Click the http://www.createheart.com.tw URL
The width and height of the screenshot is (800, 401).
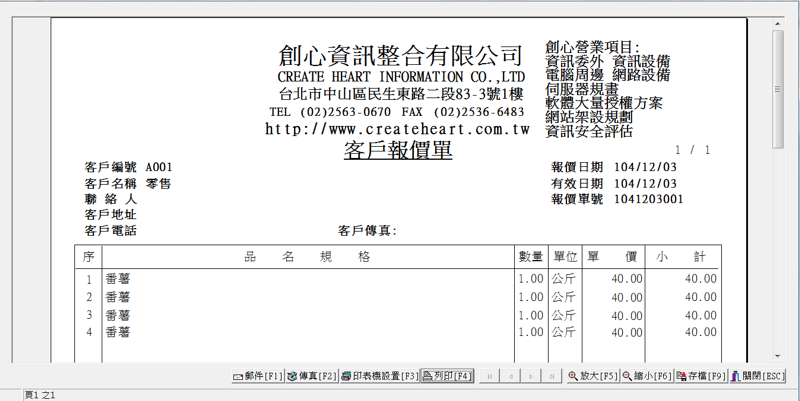pos(397,129)
